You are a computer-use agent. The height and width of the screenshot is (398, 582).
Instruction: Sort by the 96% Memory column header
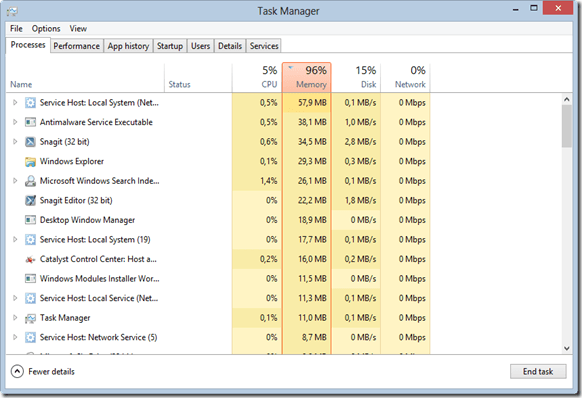pyautogui.click(x=307, y=77)
